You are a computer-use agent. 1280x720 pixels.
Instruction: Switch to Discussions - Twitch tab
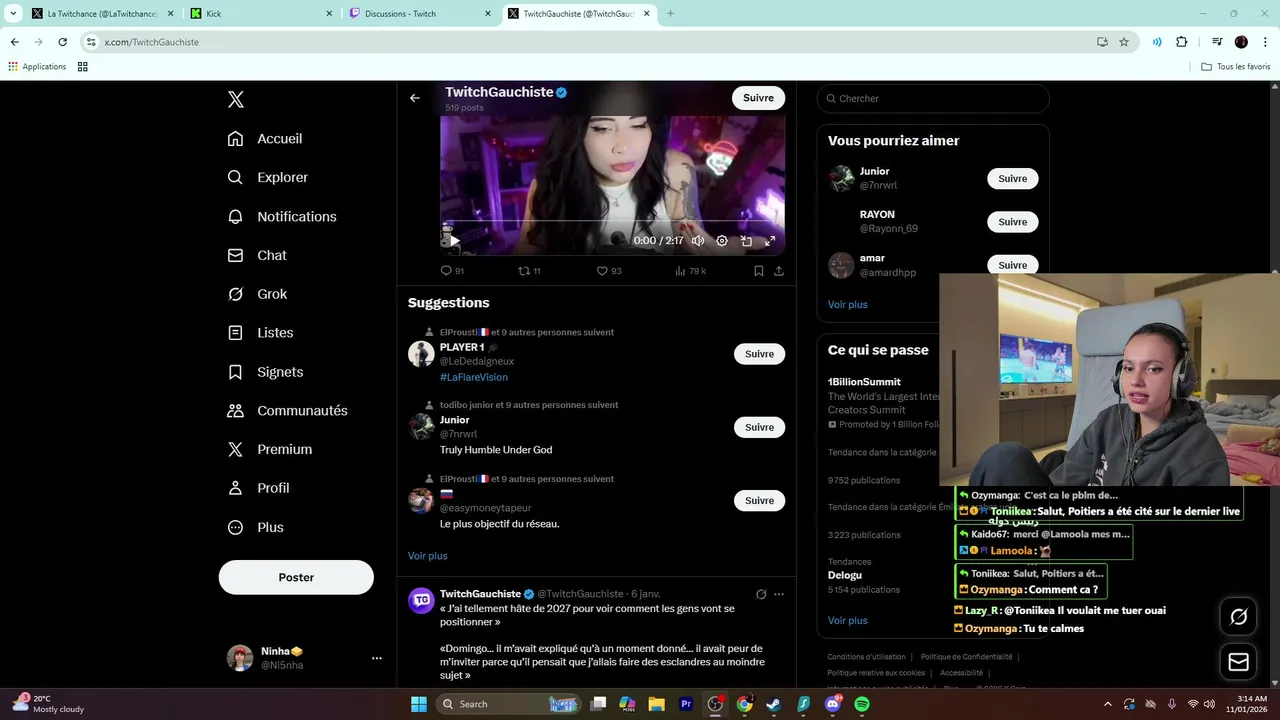pos(420,14)
